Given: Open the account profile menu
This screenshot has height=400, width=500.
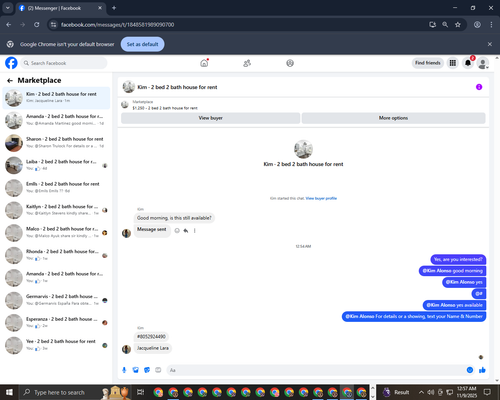Looking at the screenshot, I should 483,63.
